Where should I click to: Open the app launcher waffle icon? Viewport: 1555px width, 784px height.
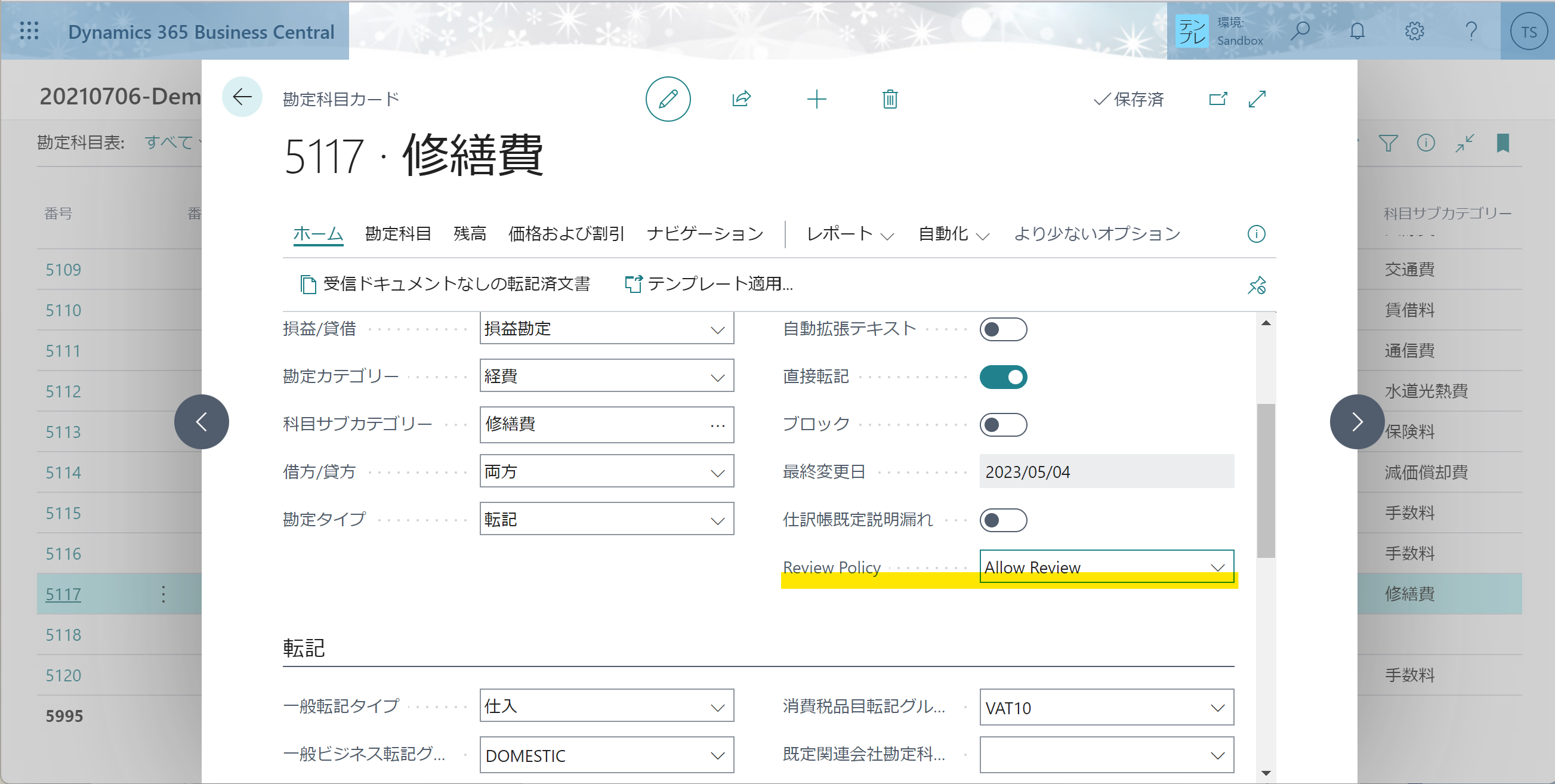29,31
